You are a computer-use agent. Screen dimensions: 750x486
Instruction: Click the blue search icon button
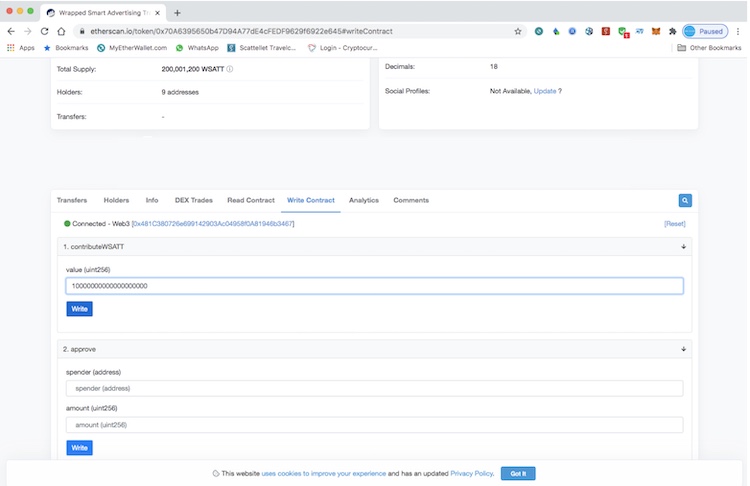pyautogui.click(x=685, y=200)
